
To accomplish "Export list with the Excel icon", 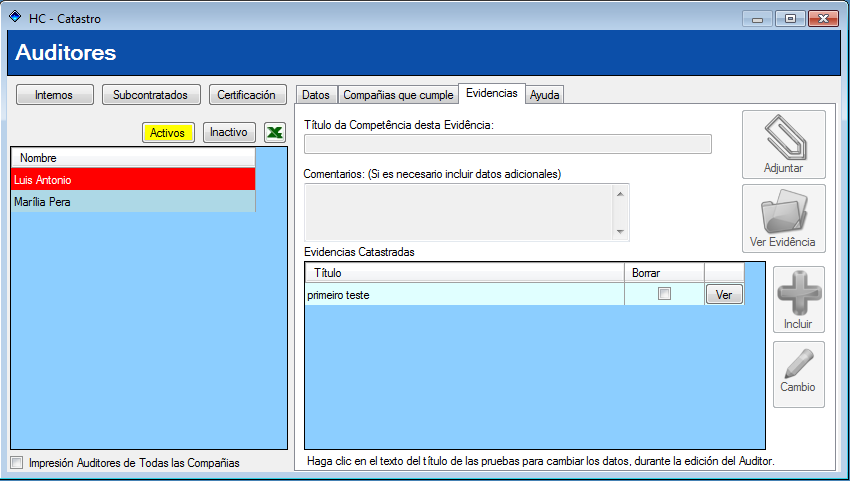I will 275,132.
